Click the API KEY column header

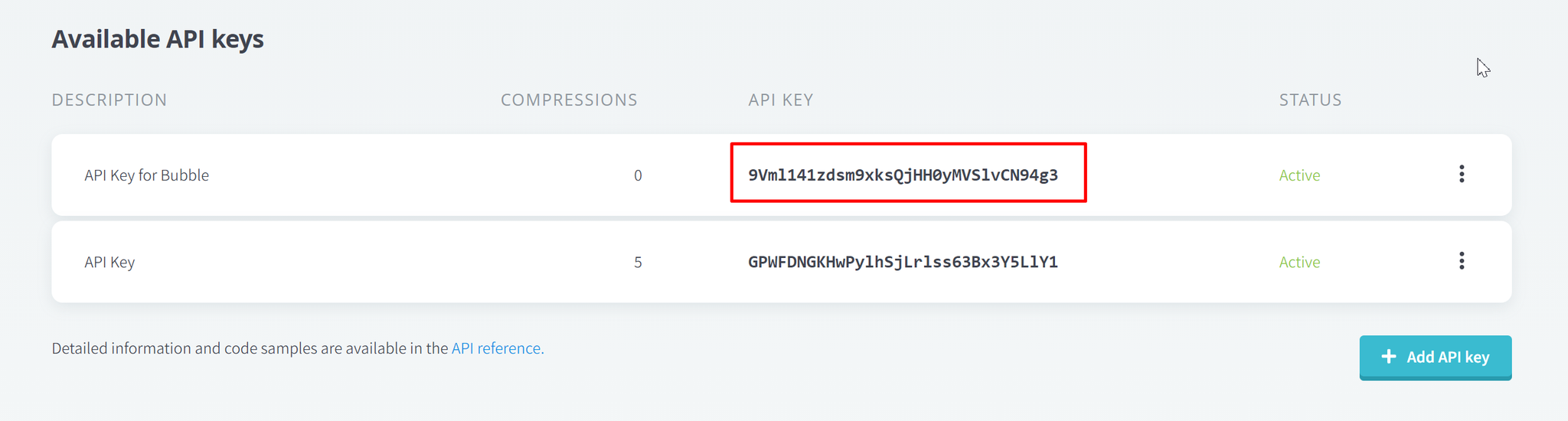[780, 100]
